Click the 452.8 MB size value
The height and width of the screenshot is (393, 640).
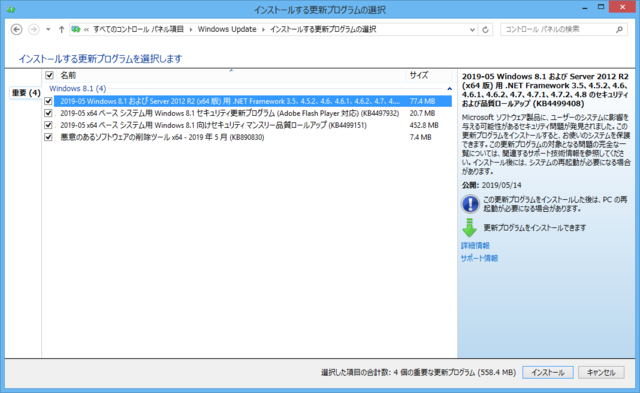pyautogui.click(x=424, y=125)
